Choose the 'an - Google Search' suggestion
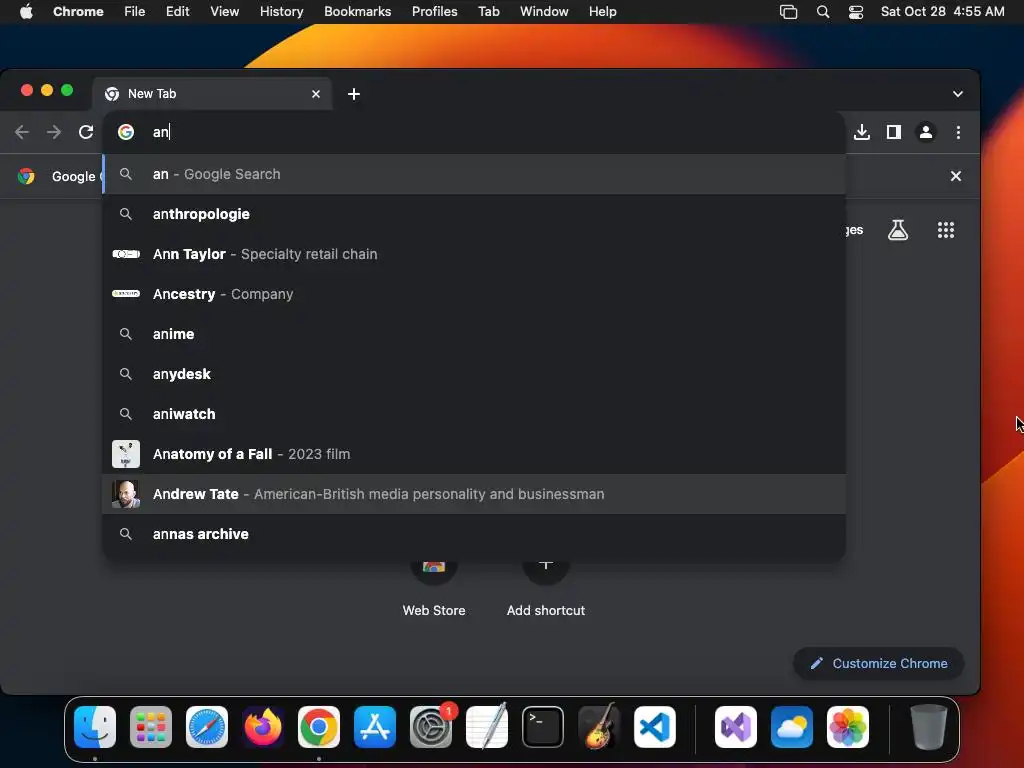Viewport: 1024px width, 768px height. [475, 174]
